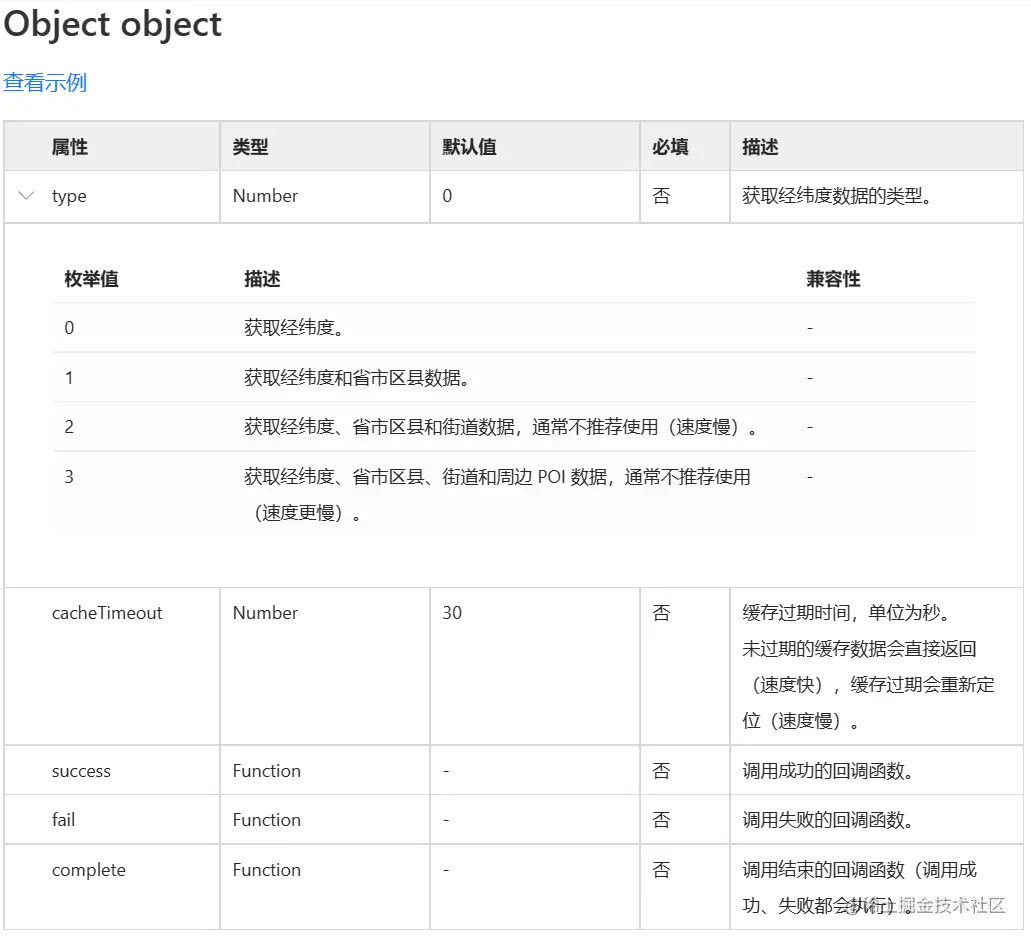This screenshot has width=1031, height=941.
Task: Select enum description 获取经纬度。
Action: tap(294, 327)
